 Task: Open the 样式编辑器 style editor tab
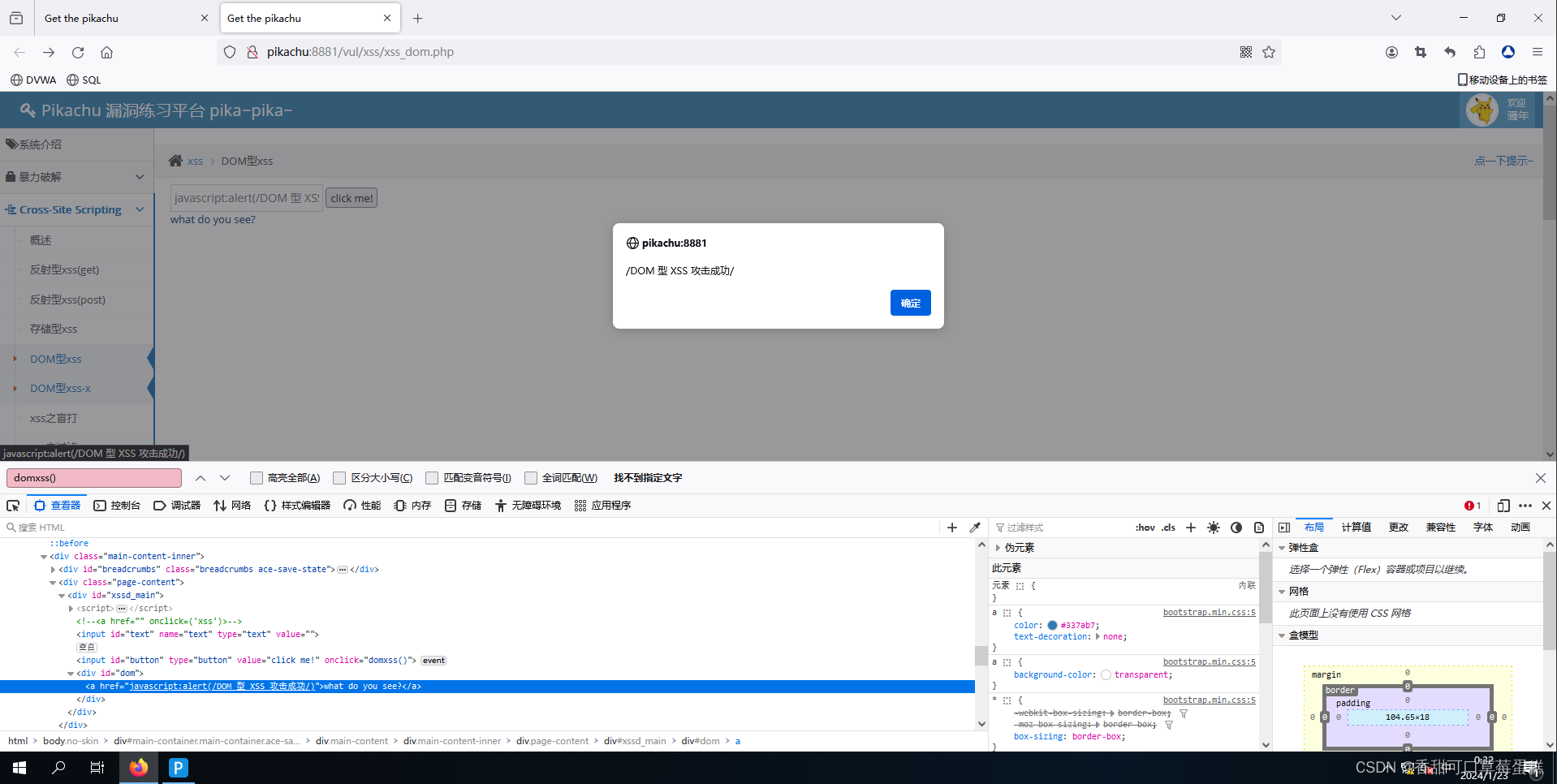tap(297, 506)
